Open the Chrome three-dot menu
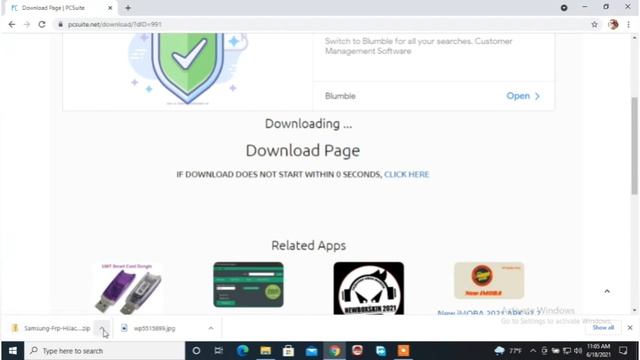The image size is (640, 360). (x=629, y=24)
